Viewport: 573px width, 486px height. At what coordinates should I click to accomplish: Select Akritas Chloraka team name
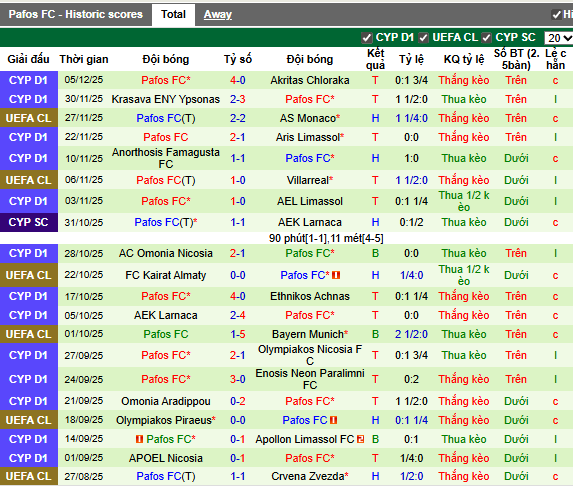coord(310,80)
